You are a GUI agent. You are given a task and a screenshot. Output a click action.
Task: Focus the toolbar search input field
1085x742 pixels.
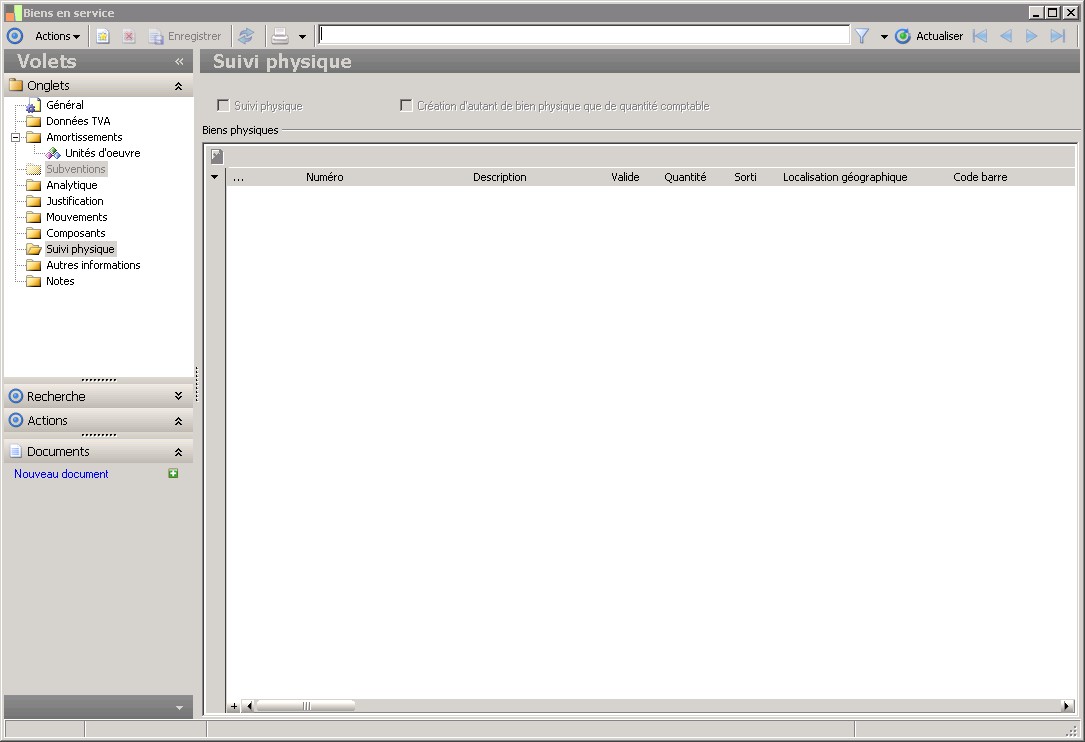coord(584,35)
